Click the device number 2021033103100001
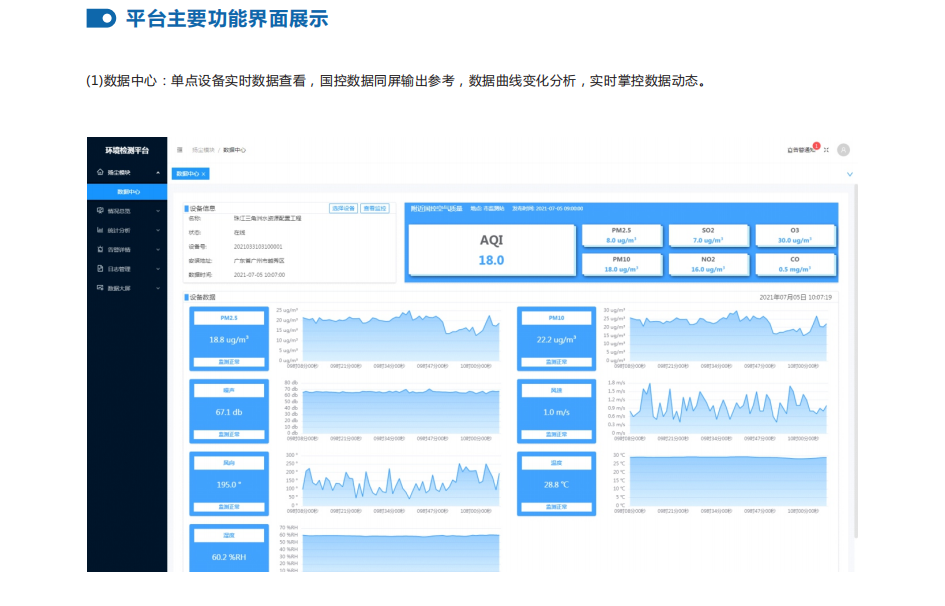This screenshot has height=606, width=945. coord(258,246)
